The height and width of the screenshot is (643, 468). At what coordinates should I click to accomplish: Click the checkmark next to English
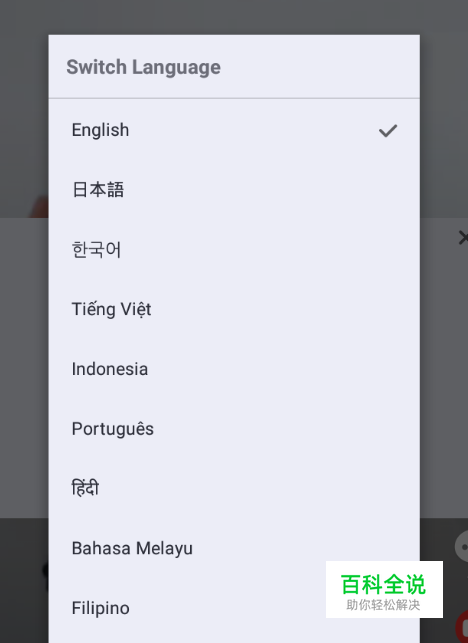pos(388,131)
